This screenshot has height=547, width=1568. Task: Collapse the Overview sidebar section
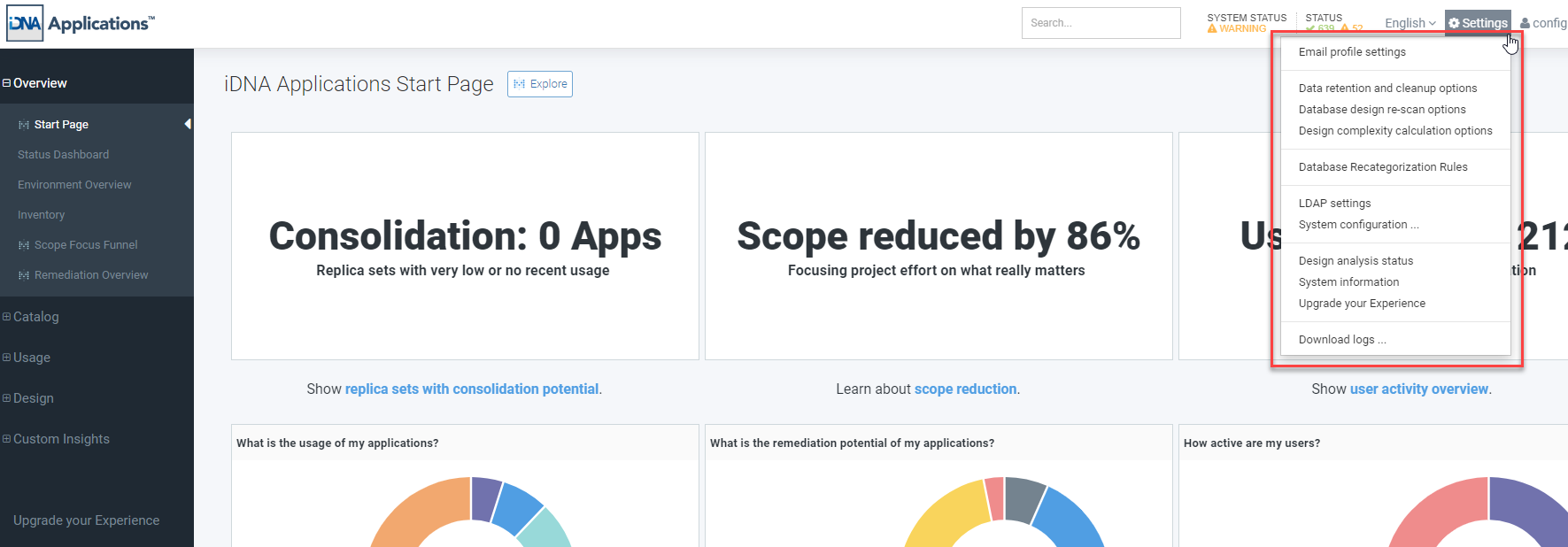point(6,83)
